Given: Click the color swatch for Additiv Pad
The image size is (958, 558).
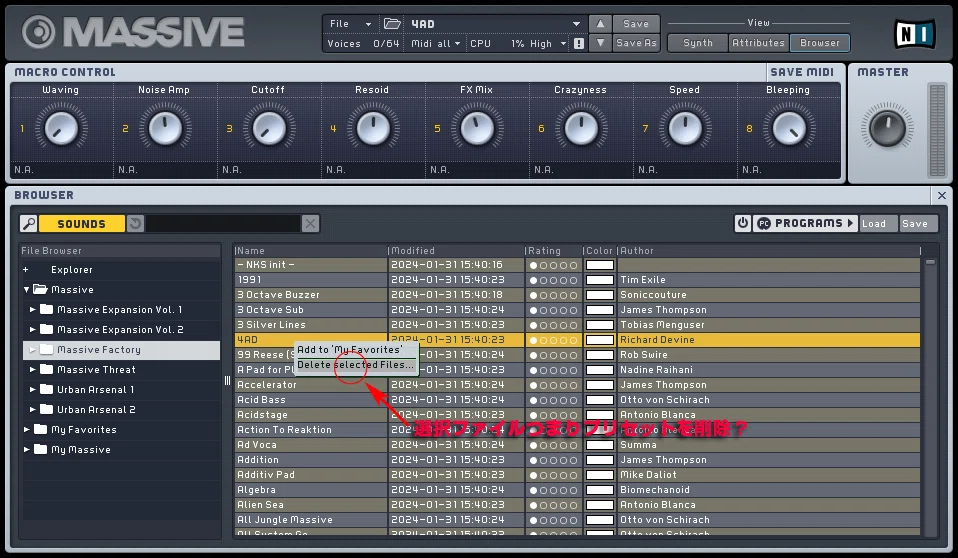Looking at the screenshot, I should 599,475.
